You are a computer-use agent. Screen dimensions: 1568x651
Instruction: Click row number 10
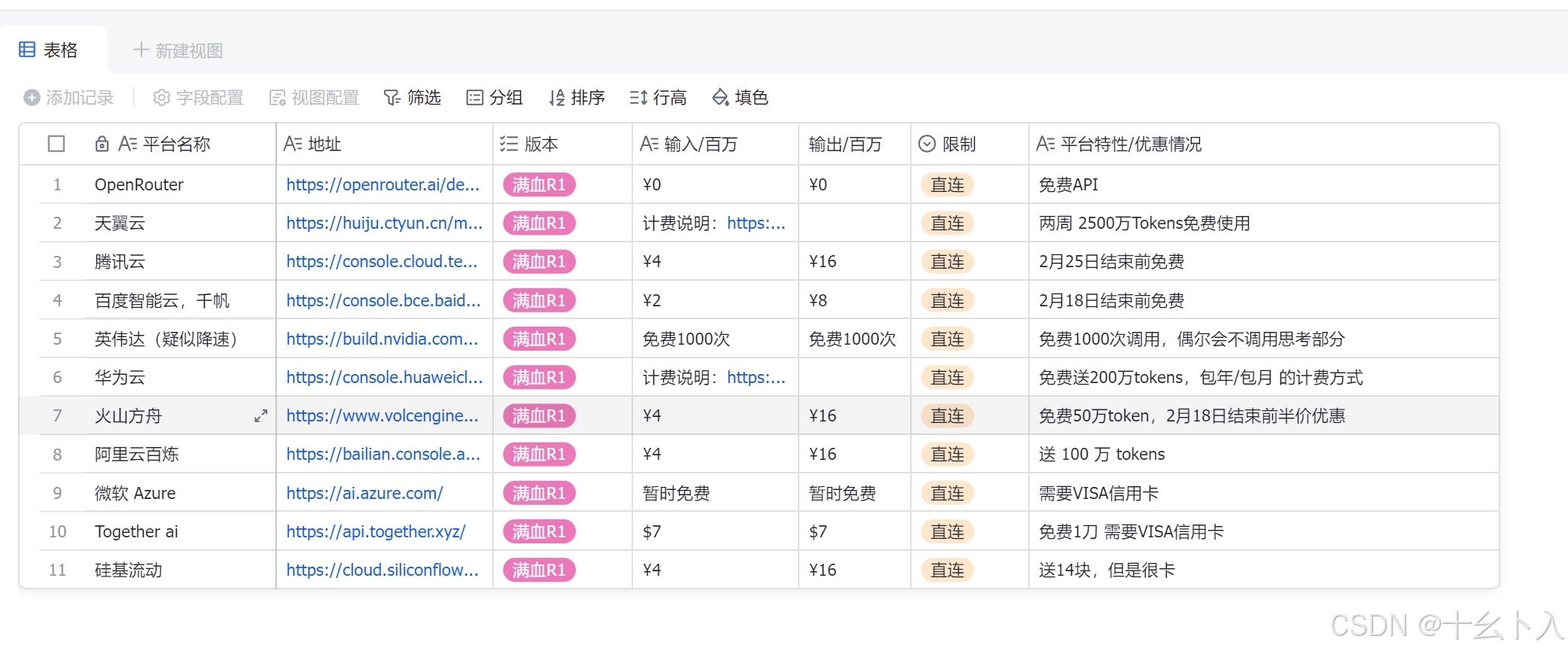tap(58, 532)
